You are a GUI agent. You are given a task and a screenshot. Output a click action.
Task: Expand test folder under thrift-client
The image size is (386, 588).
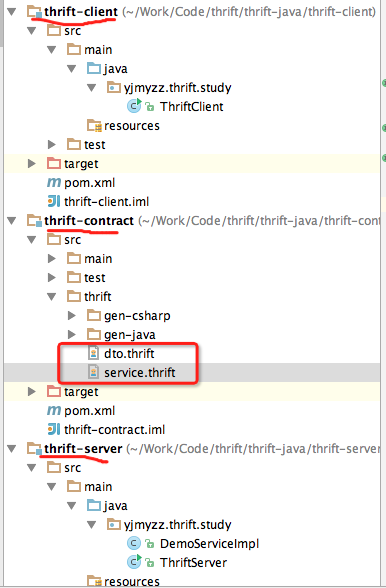pyautogui.click(x=52, y=144)
